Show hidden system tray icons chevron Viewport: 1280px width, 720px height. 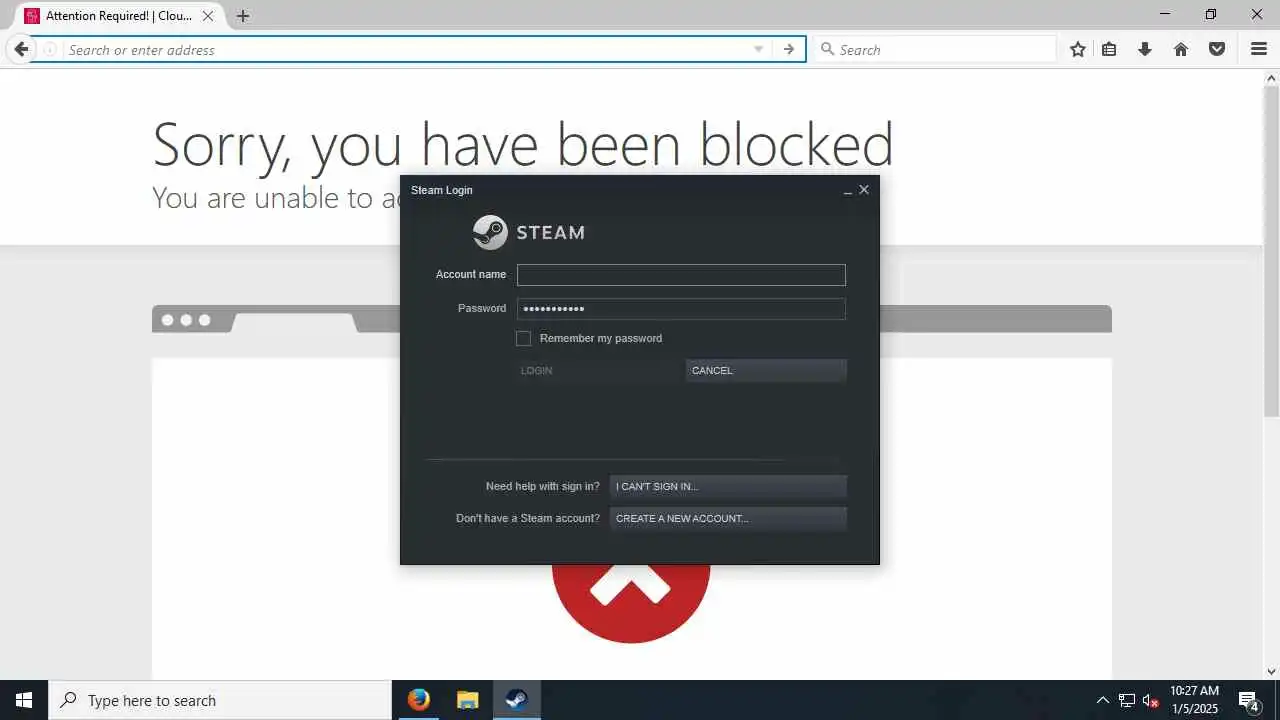1103,700
